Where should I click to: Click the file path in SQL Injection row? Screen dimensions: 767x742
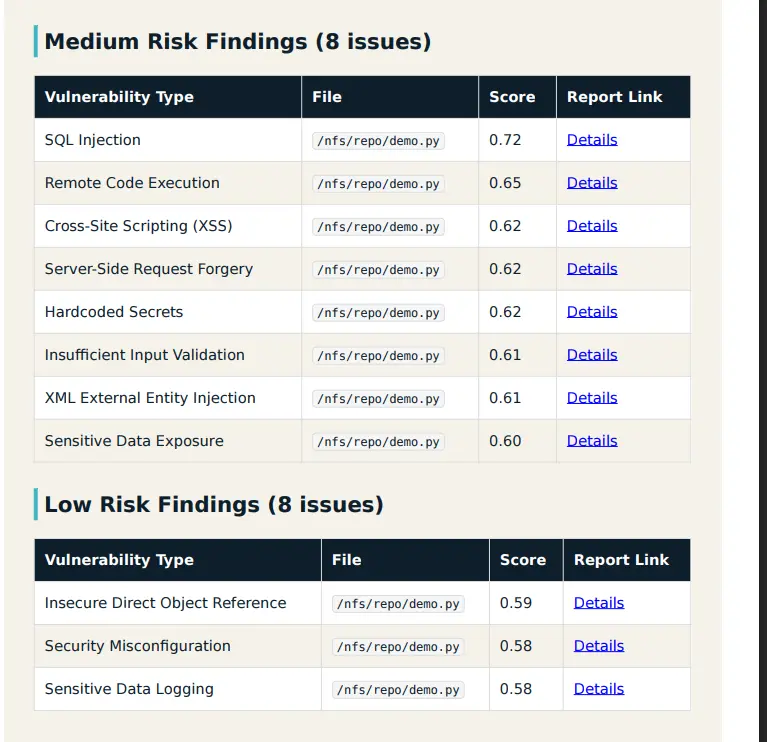pyautogui.click(x=378, y=141)
